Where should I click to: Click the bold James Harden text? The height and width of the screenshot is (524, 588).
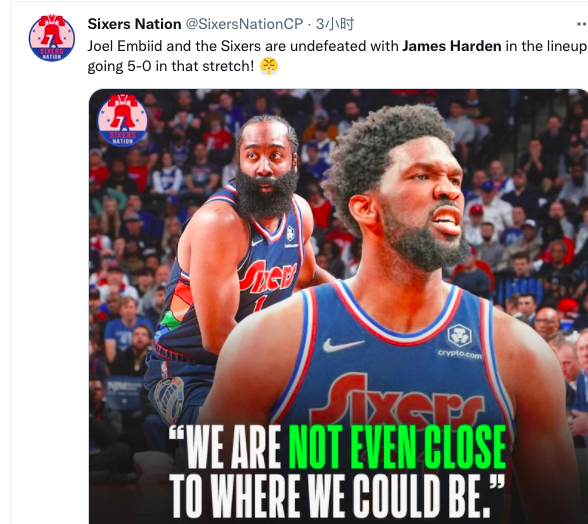452,46
